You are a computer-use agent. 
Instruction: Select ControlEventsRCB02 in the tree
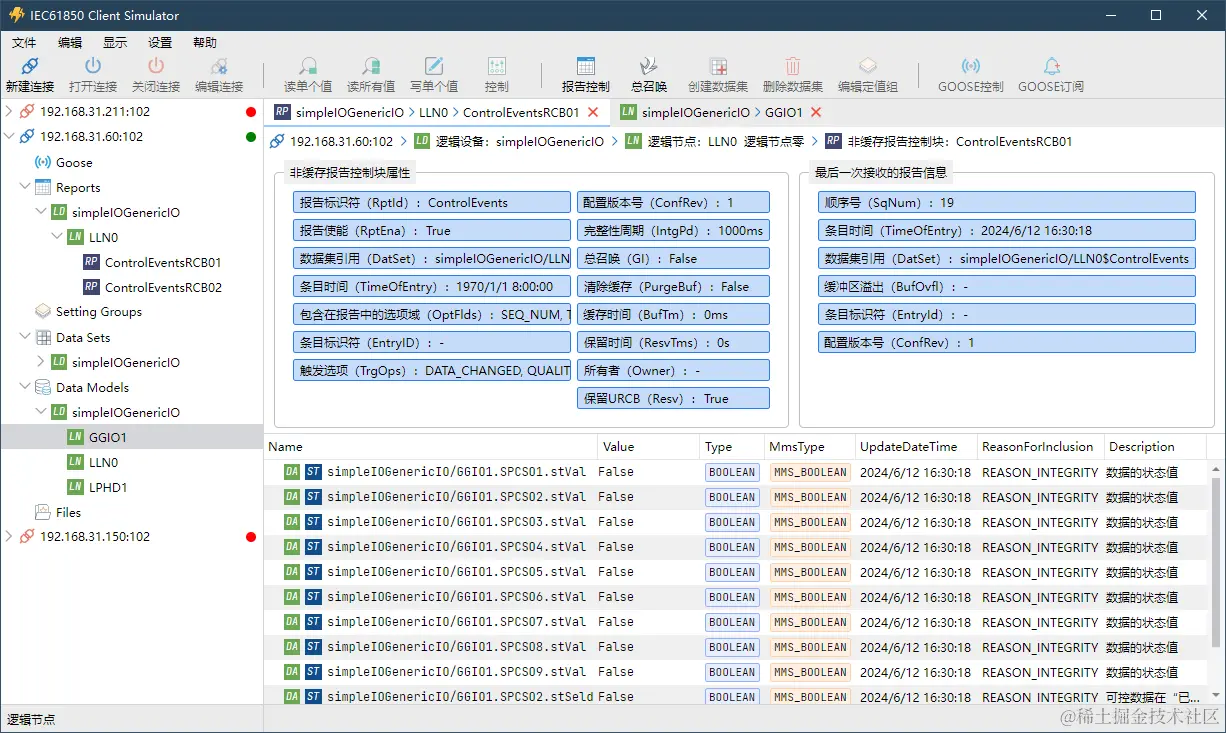coord(163,287)
